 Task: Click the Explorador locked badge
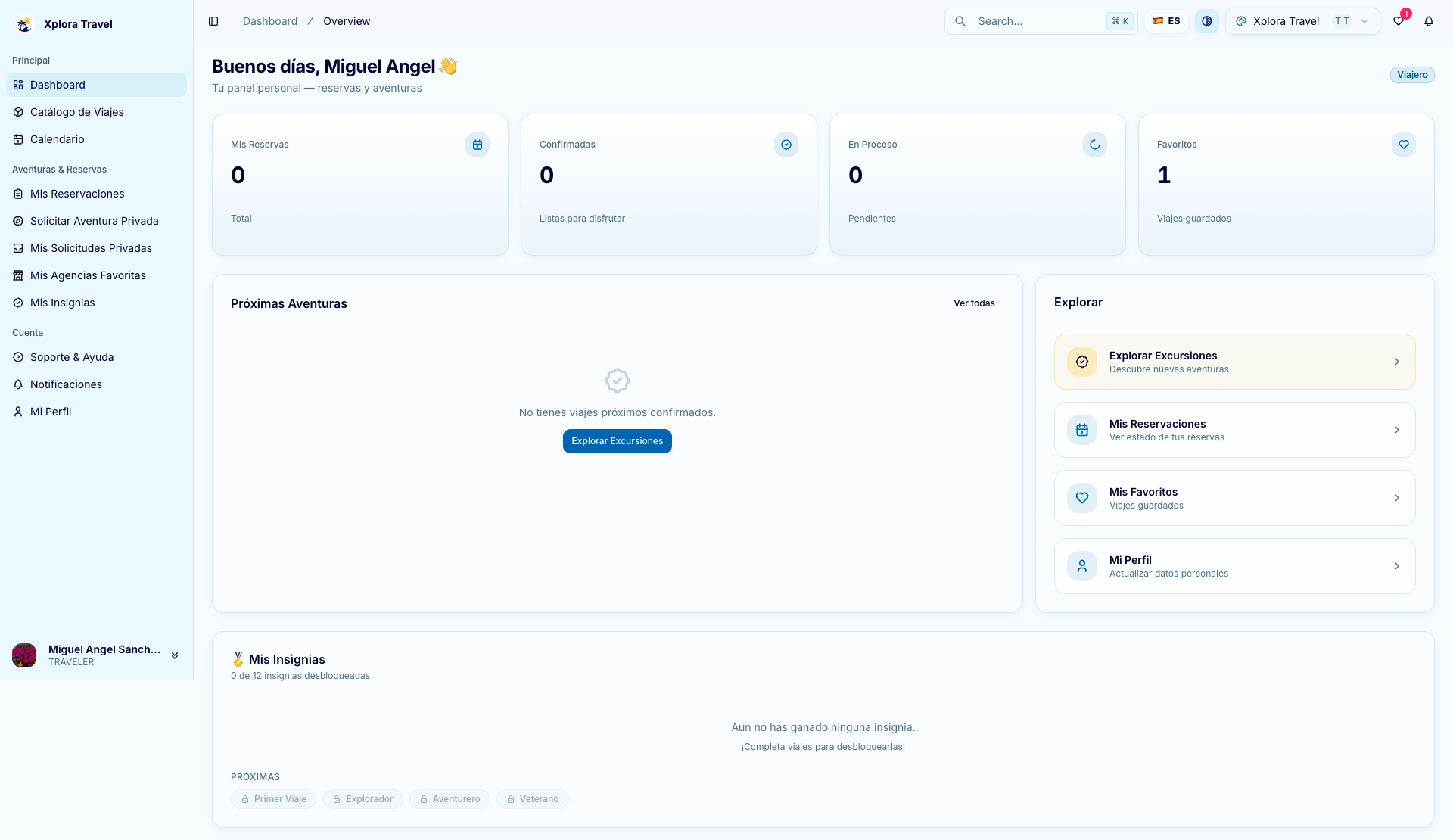point(362,799)
